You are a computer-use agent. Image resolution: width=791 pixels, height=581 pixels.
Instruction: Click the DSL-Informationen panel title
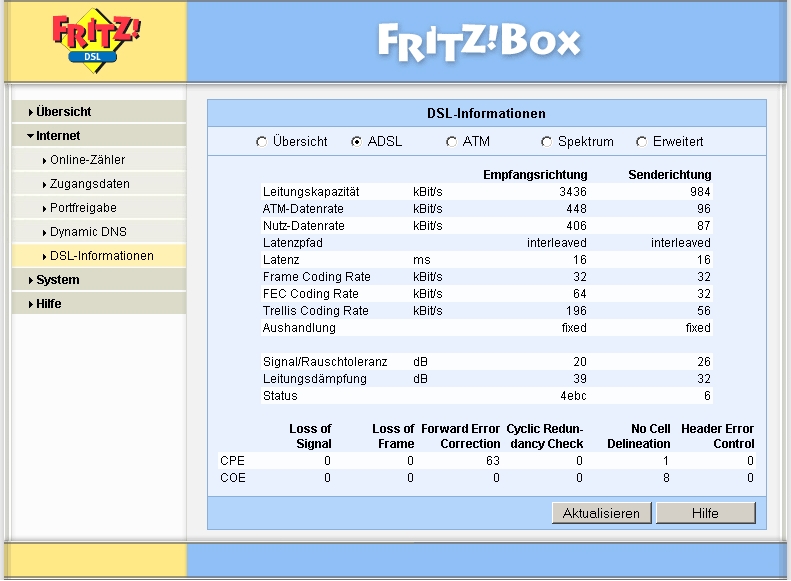(486, 113)
